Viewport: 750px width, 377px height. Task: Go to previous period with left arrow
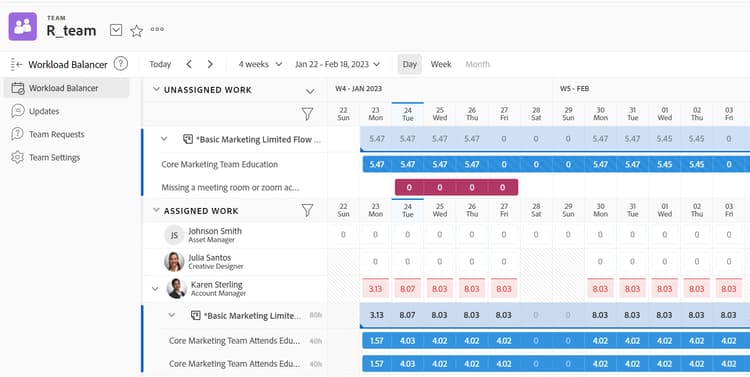click(189, 64)
